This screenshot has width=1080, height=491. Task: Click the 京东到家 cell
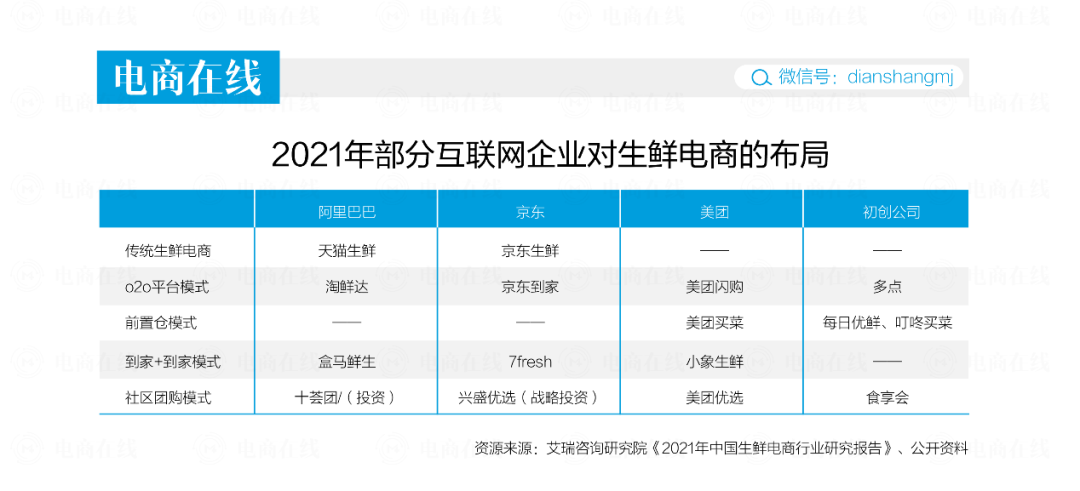coord(530,287)
